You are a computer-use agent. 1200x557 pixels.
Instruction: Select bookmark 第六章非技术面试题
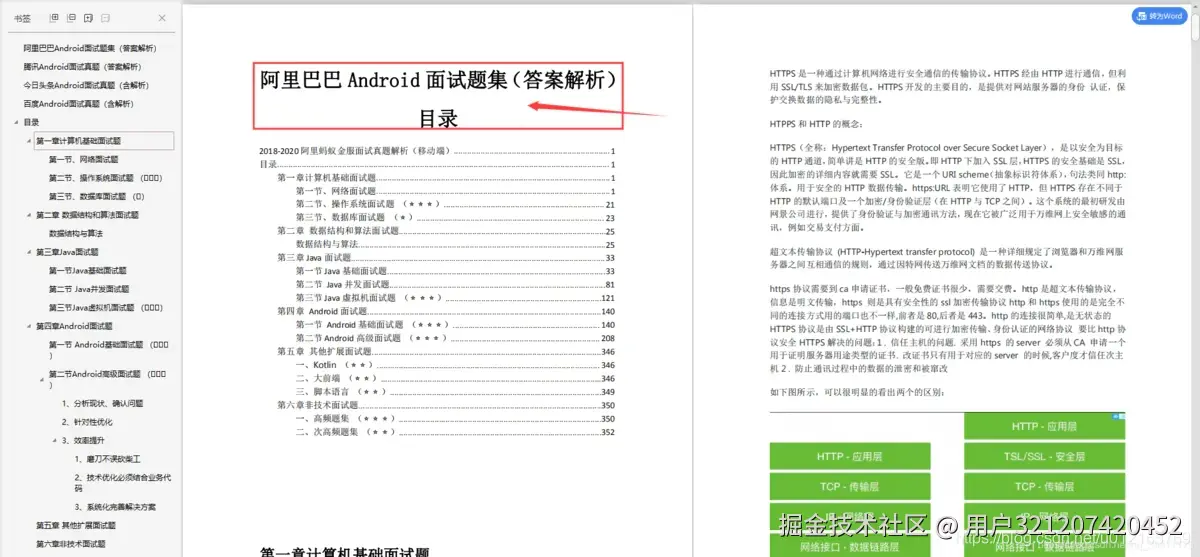coord(71,543)
